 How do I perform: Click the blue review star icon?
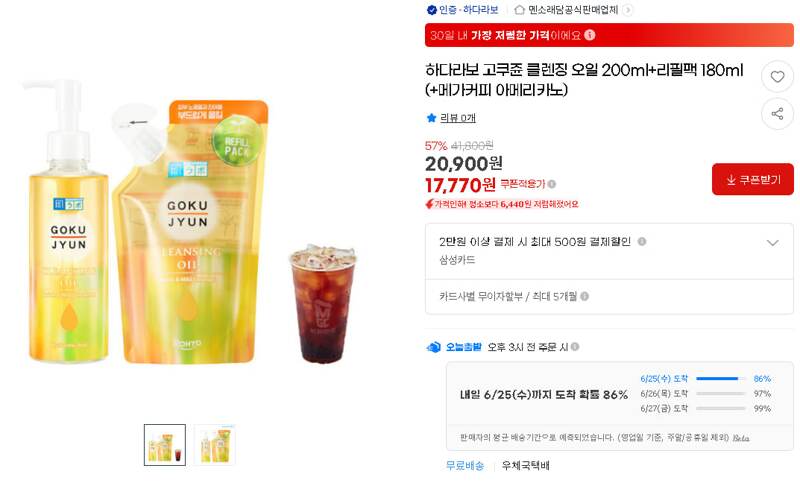coord(432,118)
